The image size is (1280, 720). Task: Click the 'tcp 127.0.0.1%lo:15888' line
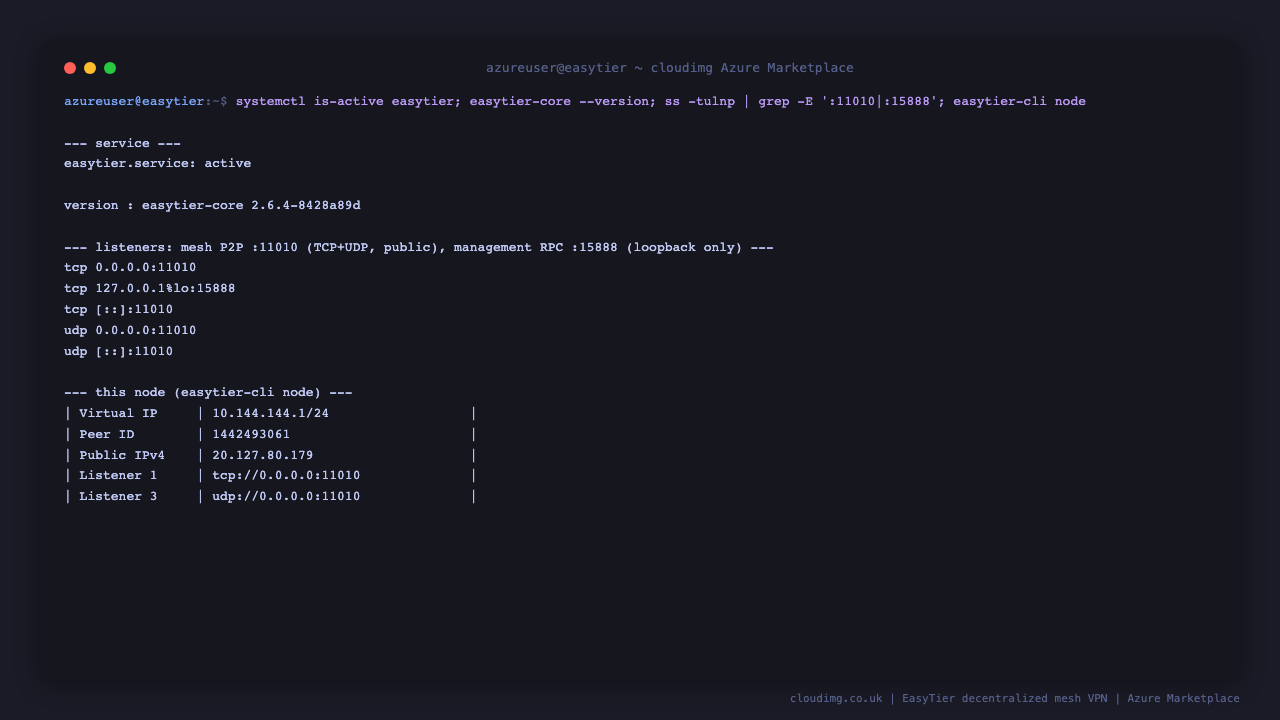click(149, 288)
